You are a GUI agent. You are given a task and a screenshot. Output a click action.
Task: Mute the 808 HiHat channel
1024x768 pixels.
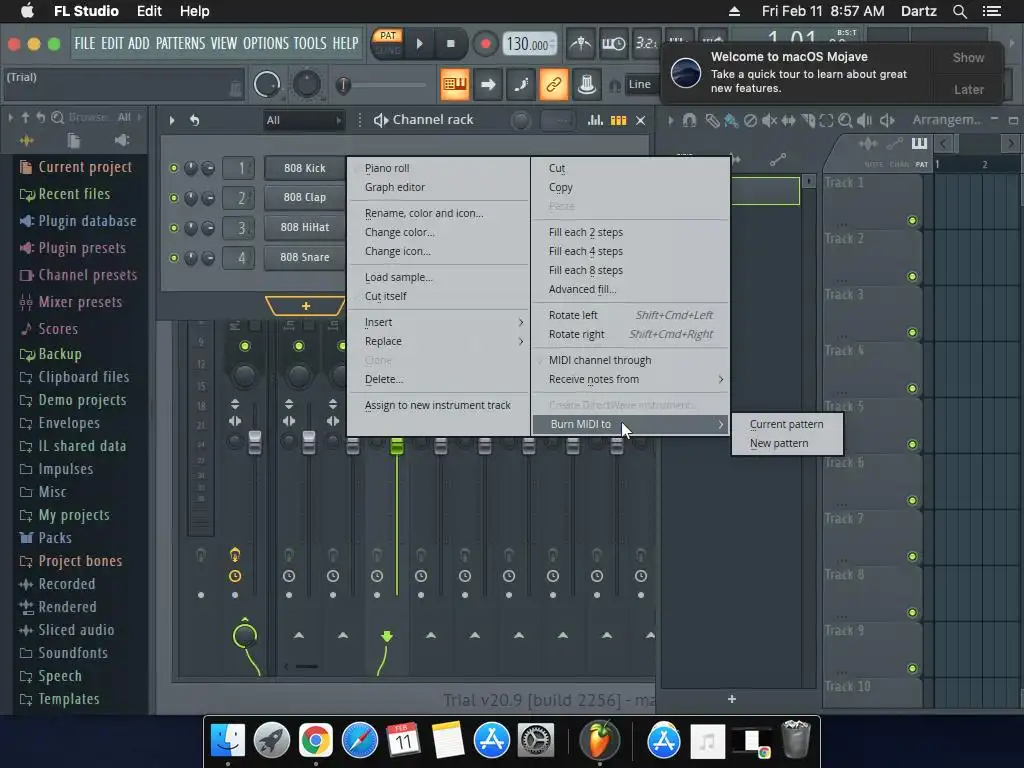[x=174, y=228]
